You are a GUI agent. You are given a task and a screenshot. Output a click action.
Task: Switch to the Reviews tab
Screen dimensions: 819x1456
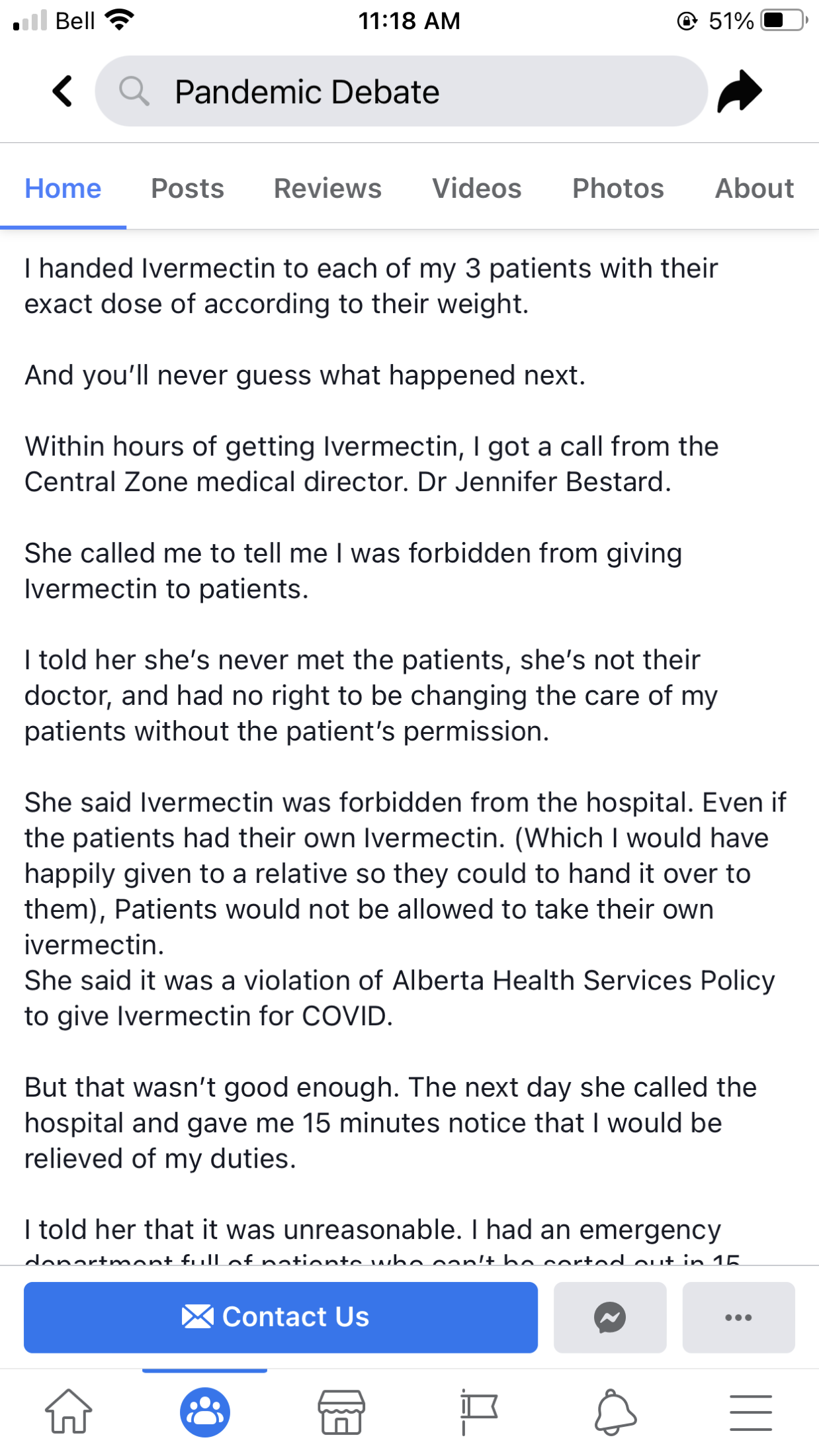pos(327,189)
